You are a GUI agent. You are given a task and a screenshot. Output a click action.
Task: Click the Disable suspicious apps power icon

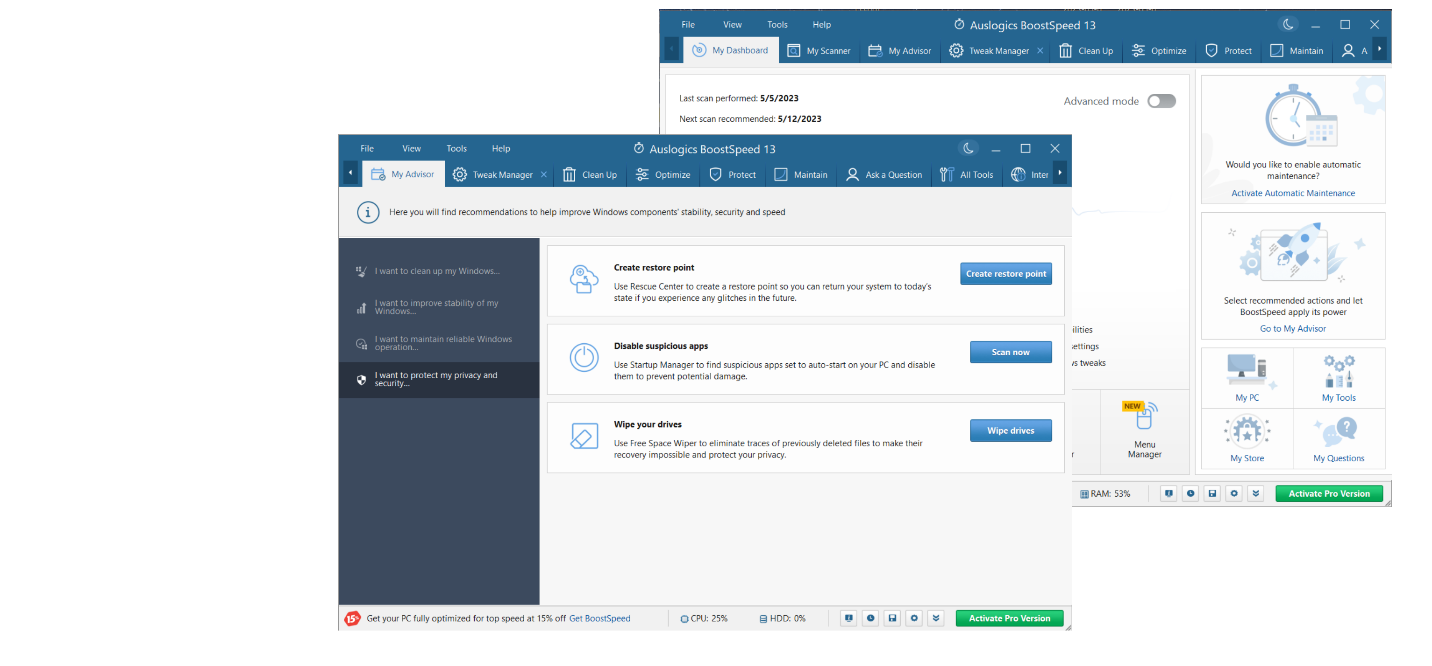click(583, 357)
